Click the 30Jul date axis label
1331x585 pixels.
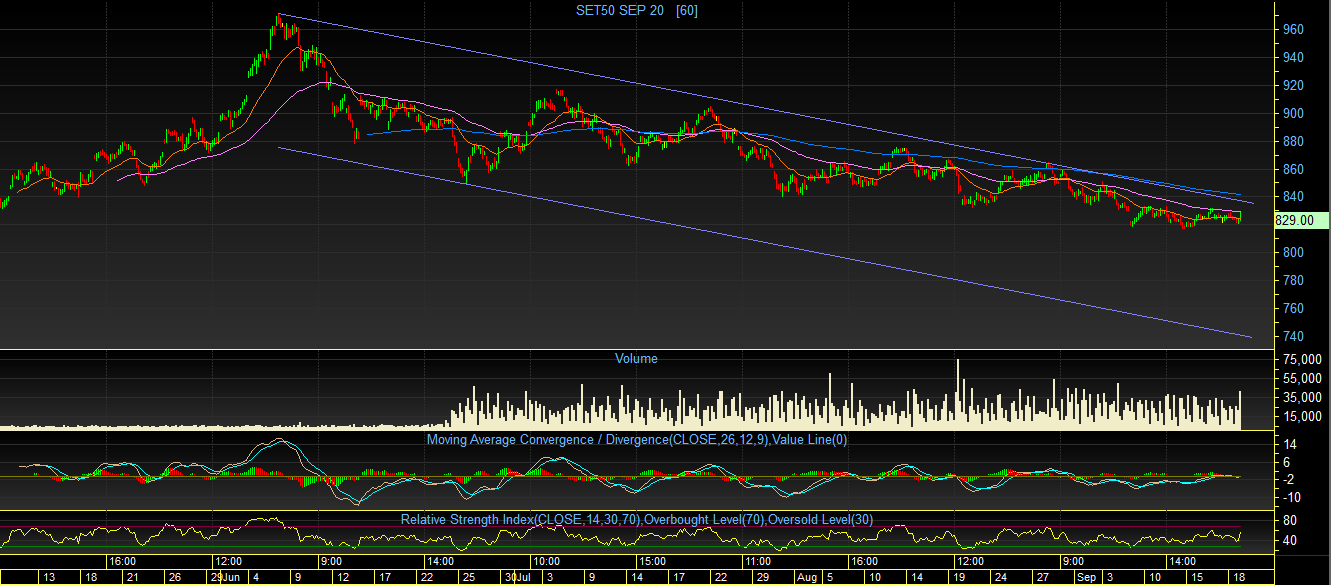[x=518, y=577]
